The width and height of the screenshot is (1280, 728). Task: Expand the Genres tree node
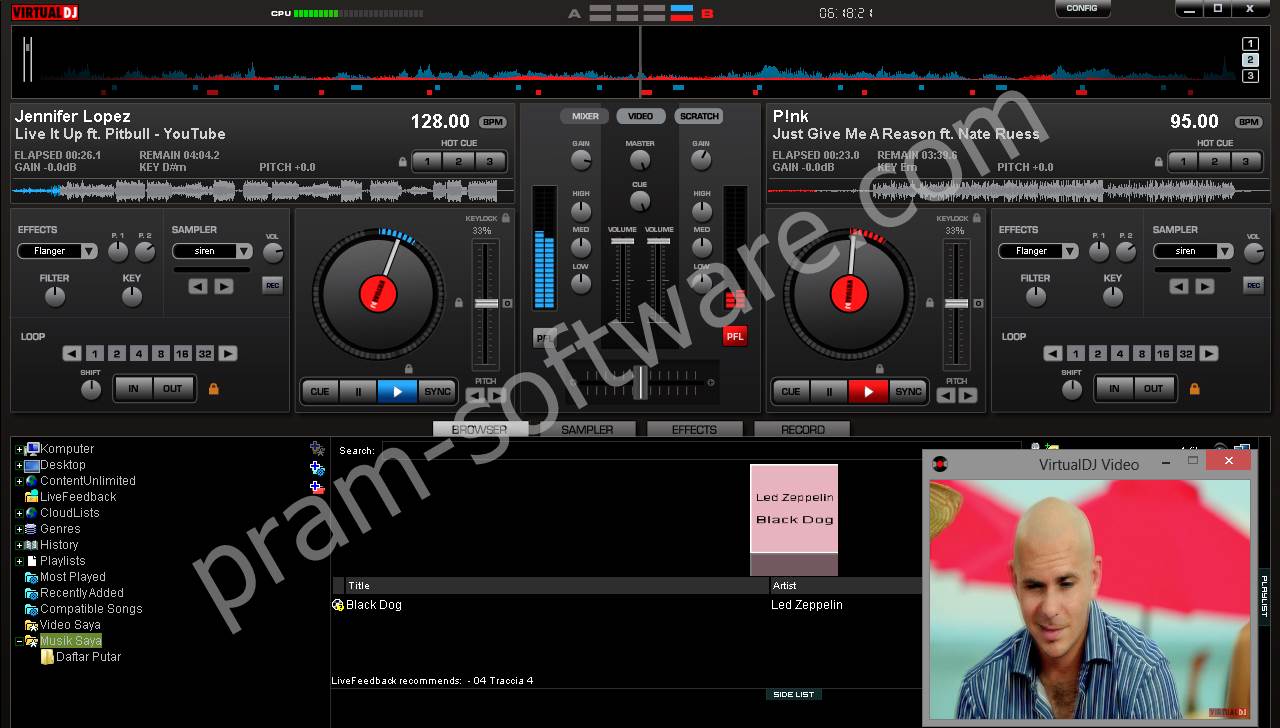(x=19, y=529)
